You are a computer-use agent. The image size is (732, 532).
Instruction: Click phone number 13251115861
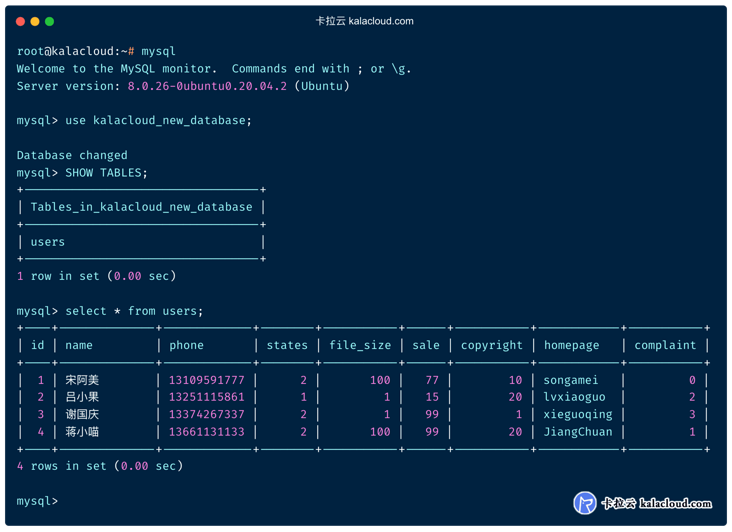(207, 397)
